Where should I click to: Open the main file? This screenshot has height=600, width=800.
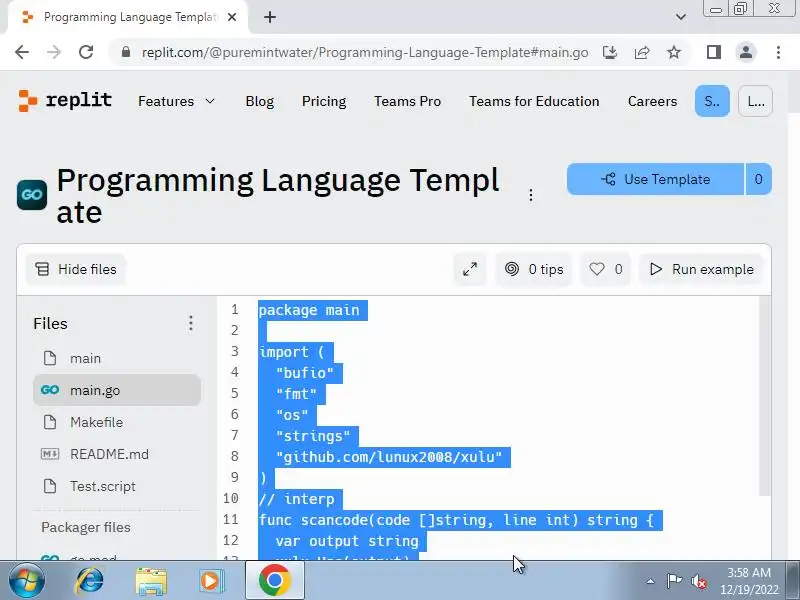[x=117, y=358]
